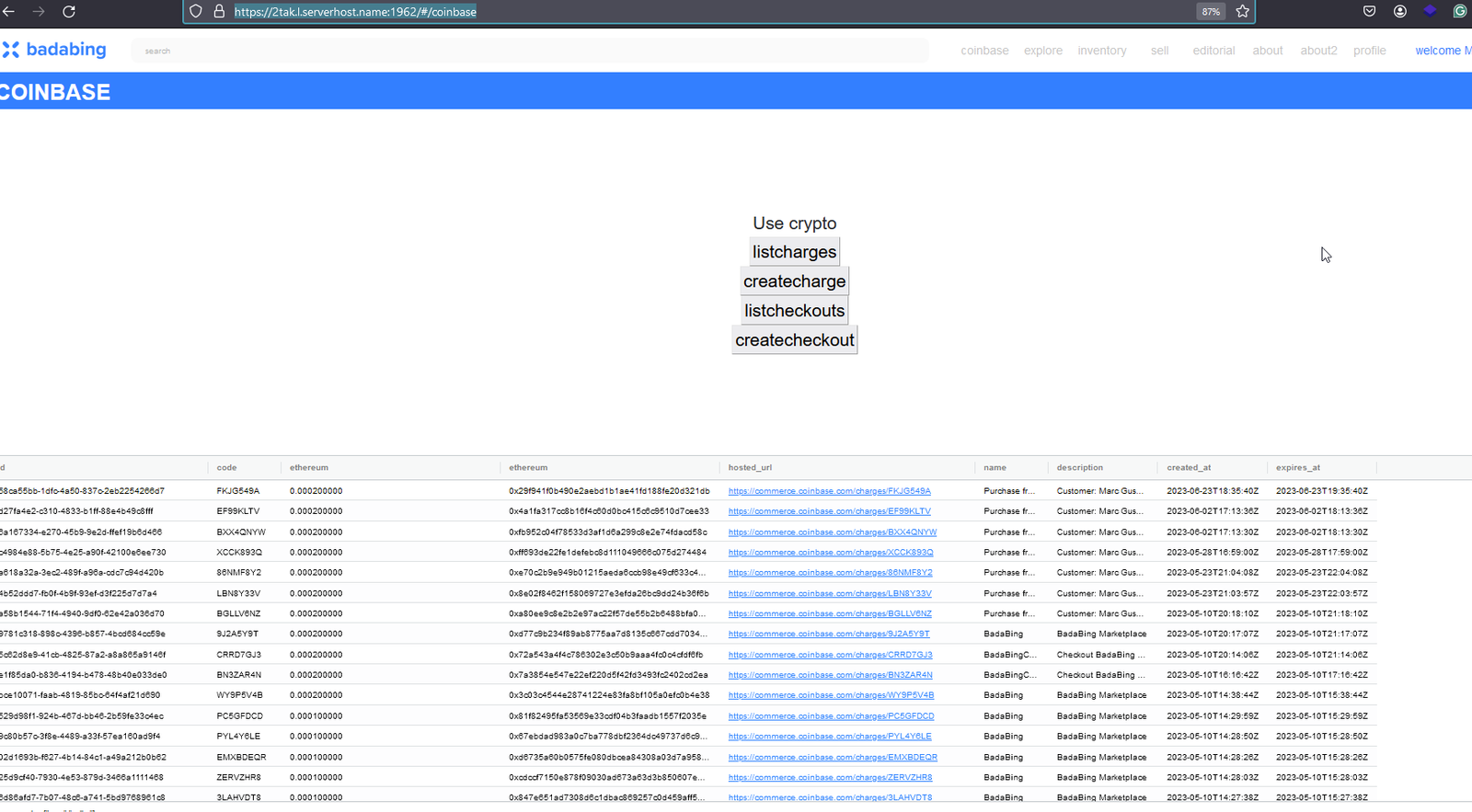
Task: Click into the badabing search field
Action: pos(530,51)
